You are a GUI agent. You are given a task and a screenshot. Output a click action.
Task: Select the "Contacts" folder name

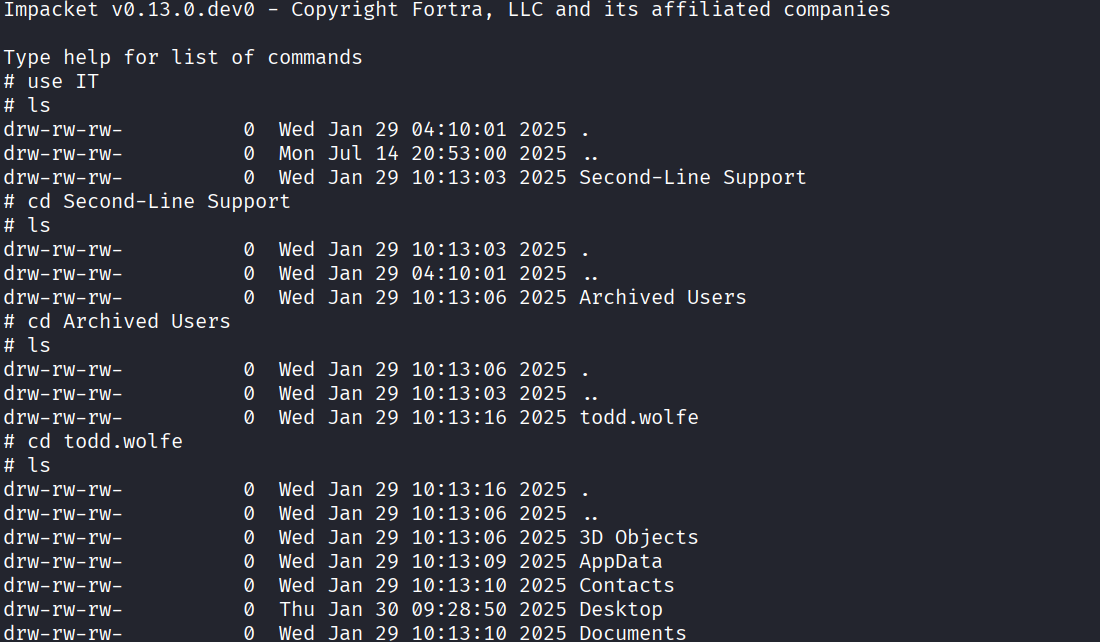point(626,586)
